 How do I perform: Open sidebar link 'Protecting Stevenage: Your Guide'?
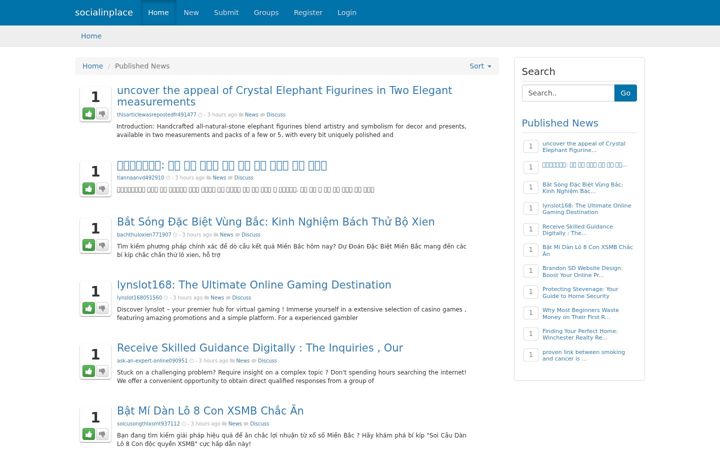pyautogui.click(x=580, y=292)
